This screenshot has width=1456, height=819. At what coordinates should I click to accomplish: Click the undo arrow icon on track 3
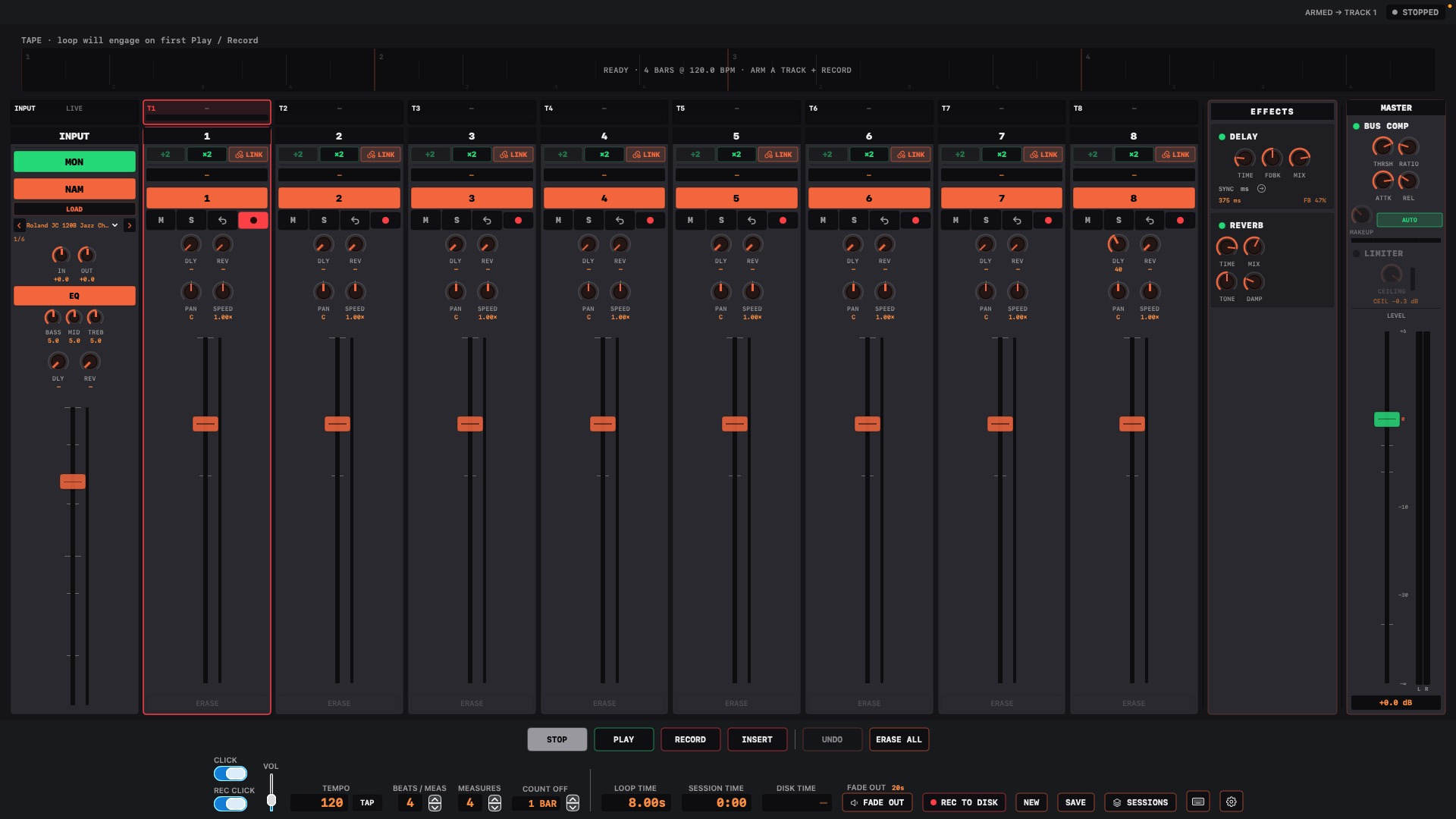(x=487, y=220)
